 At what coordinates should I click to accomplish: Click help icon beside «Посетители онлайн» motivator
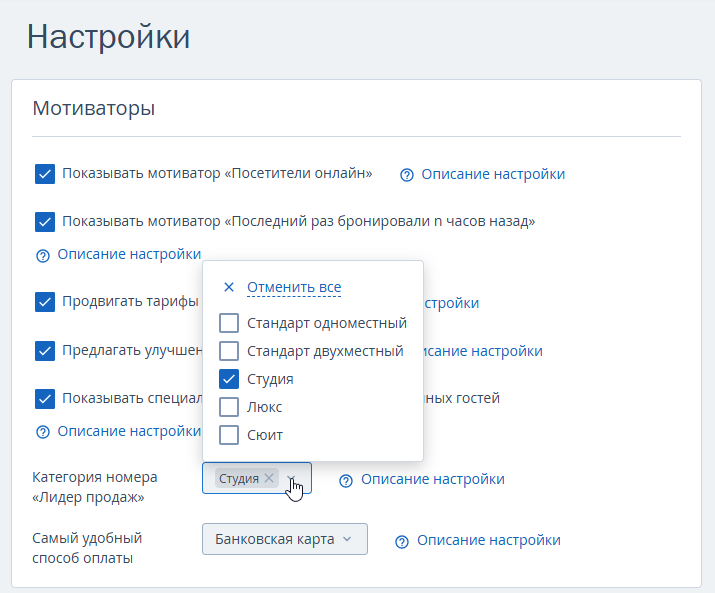[406, 175]
